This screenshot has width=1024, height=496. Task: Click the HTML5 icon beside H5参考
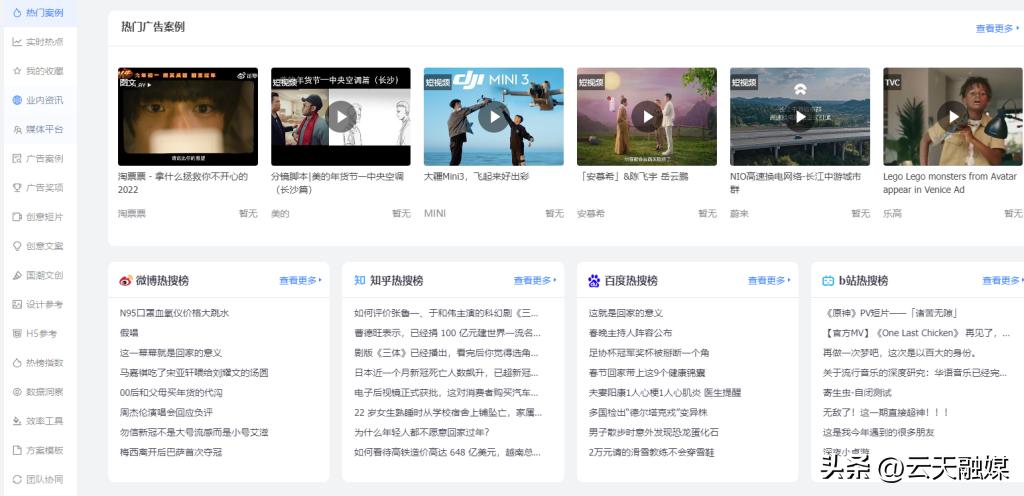17,333
